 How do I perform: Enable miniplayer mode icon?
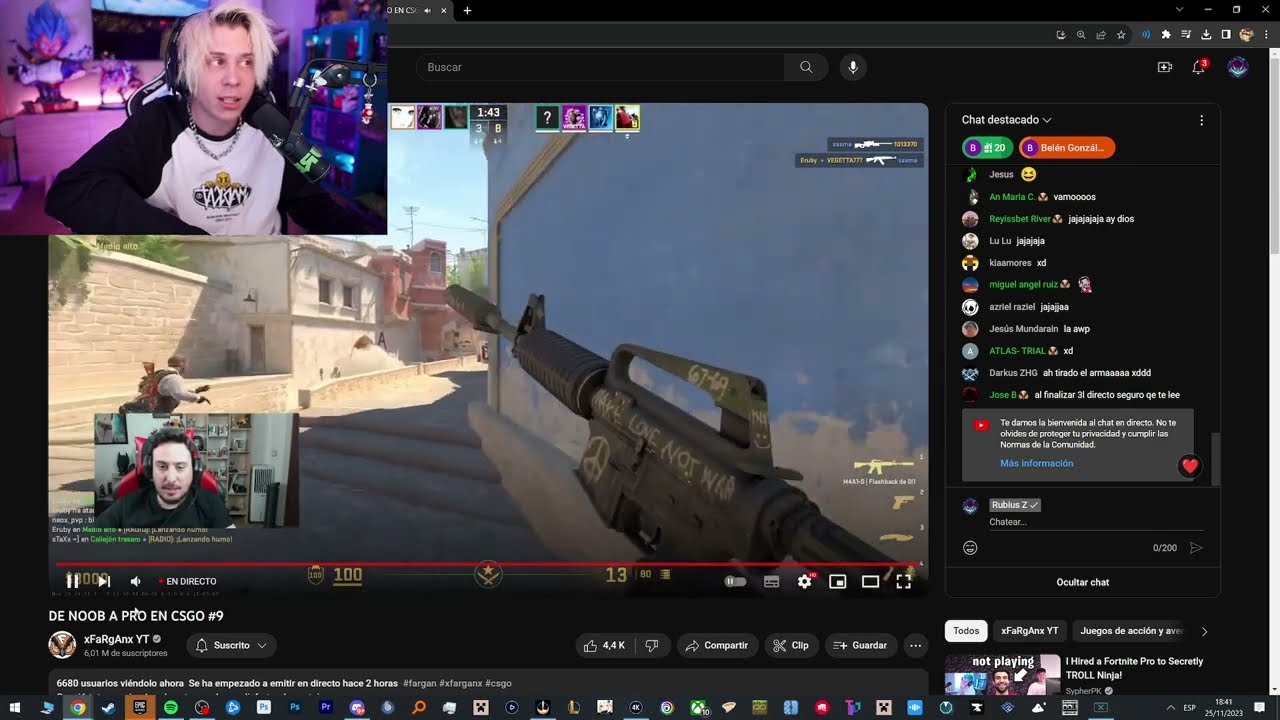click(837, 581)
